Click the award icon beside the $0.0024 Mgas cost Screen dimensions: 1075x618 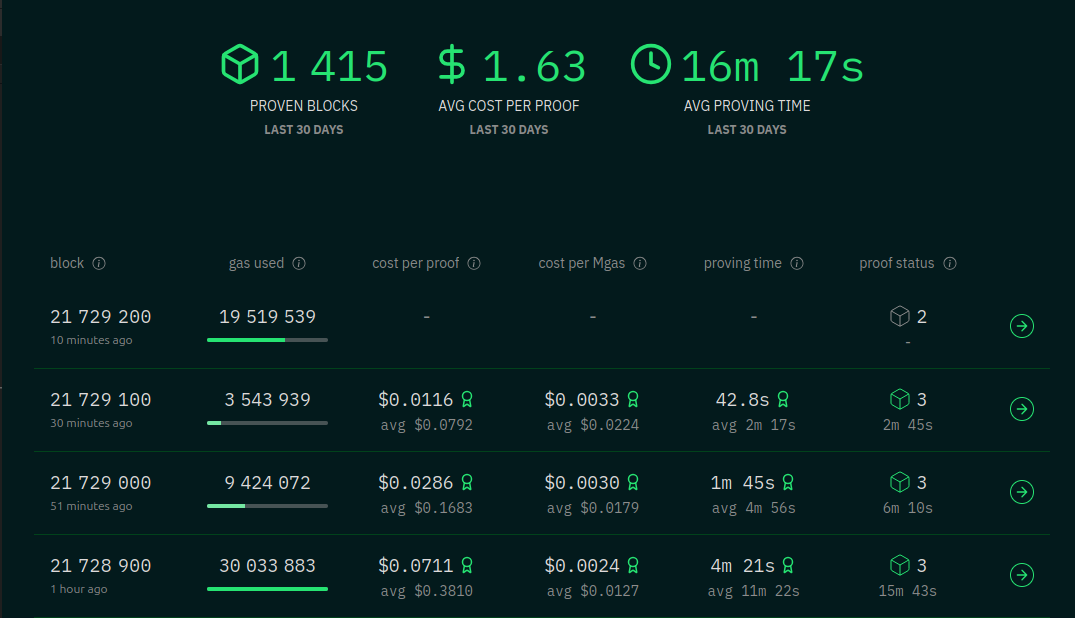[631, 565]
